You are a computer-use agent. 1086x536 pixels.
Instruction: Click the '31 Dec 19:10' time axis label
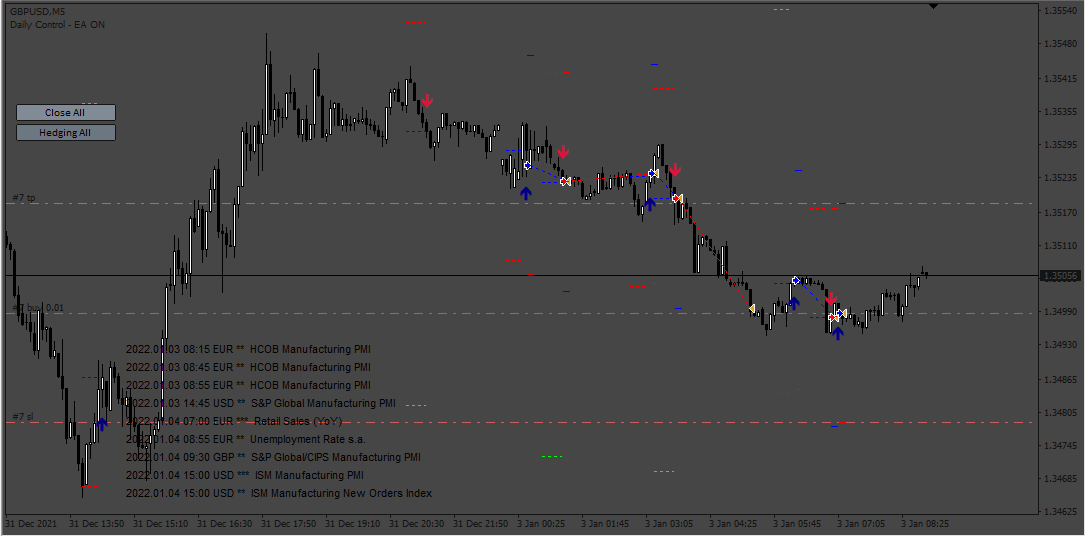point(353,524)
